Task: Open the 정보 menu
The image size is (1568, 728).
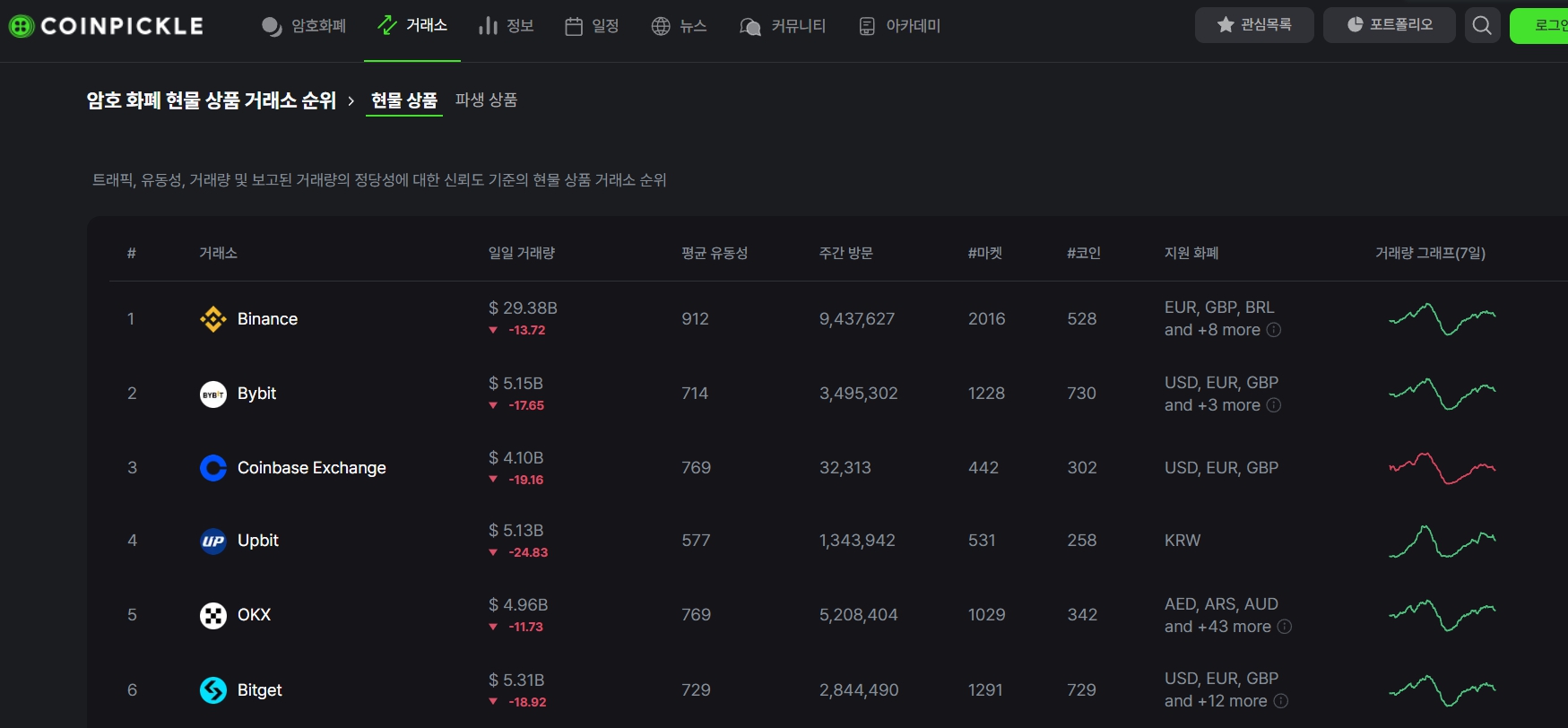Action: 507,26
